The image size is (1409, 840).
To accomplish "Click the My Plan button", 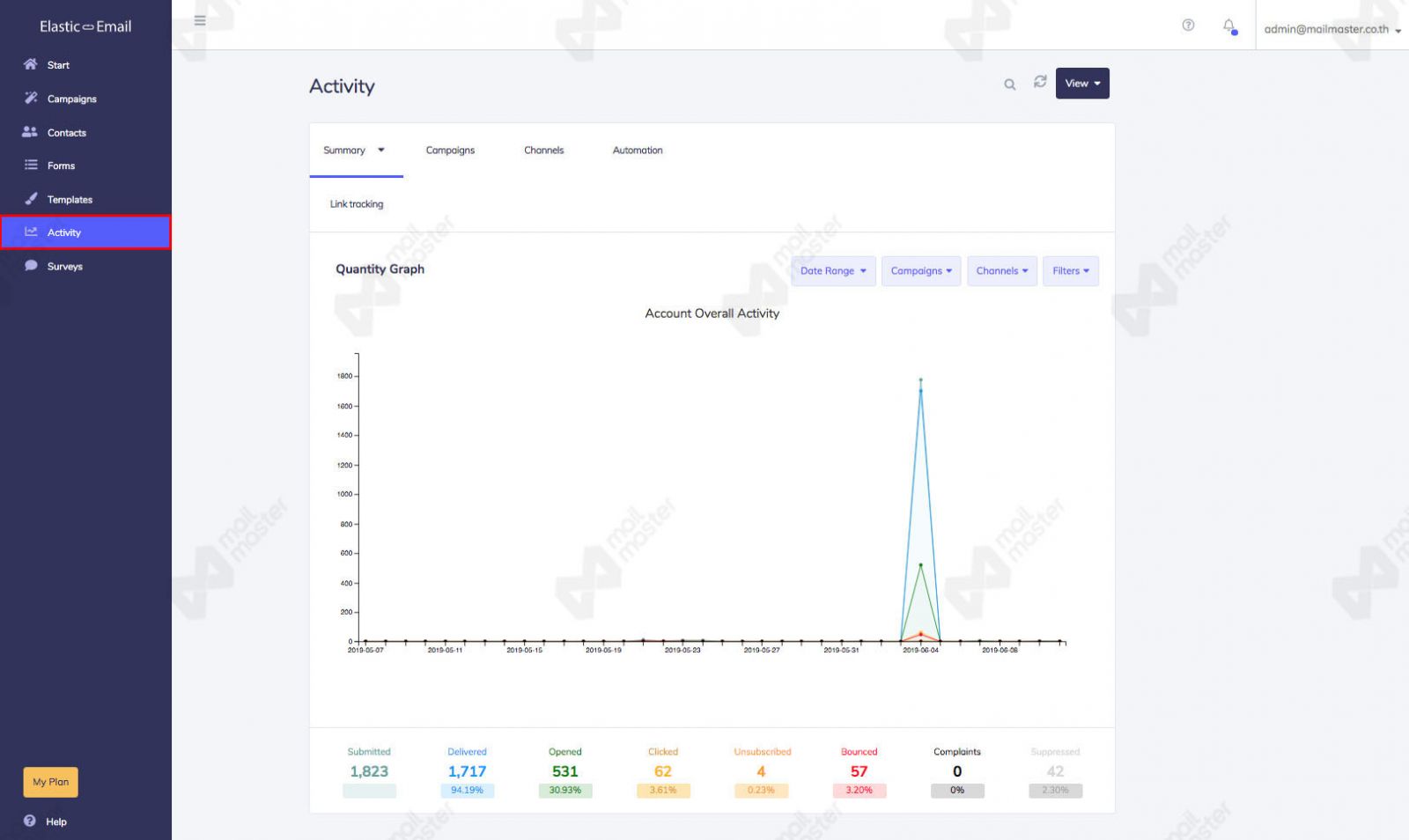I will (x=50, y=782).
